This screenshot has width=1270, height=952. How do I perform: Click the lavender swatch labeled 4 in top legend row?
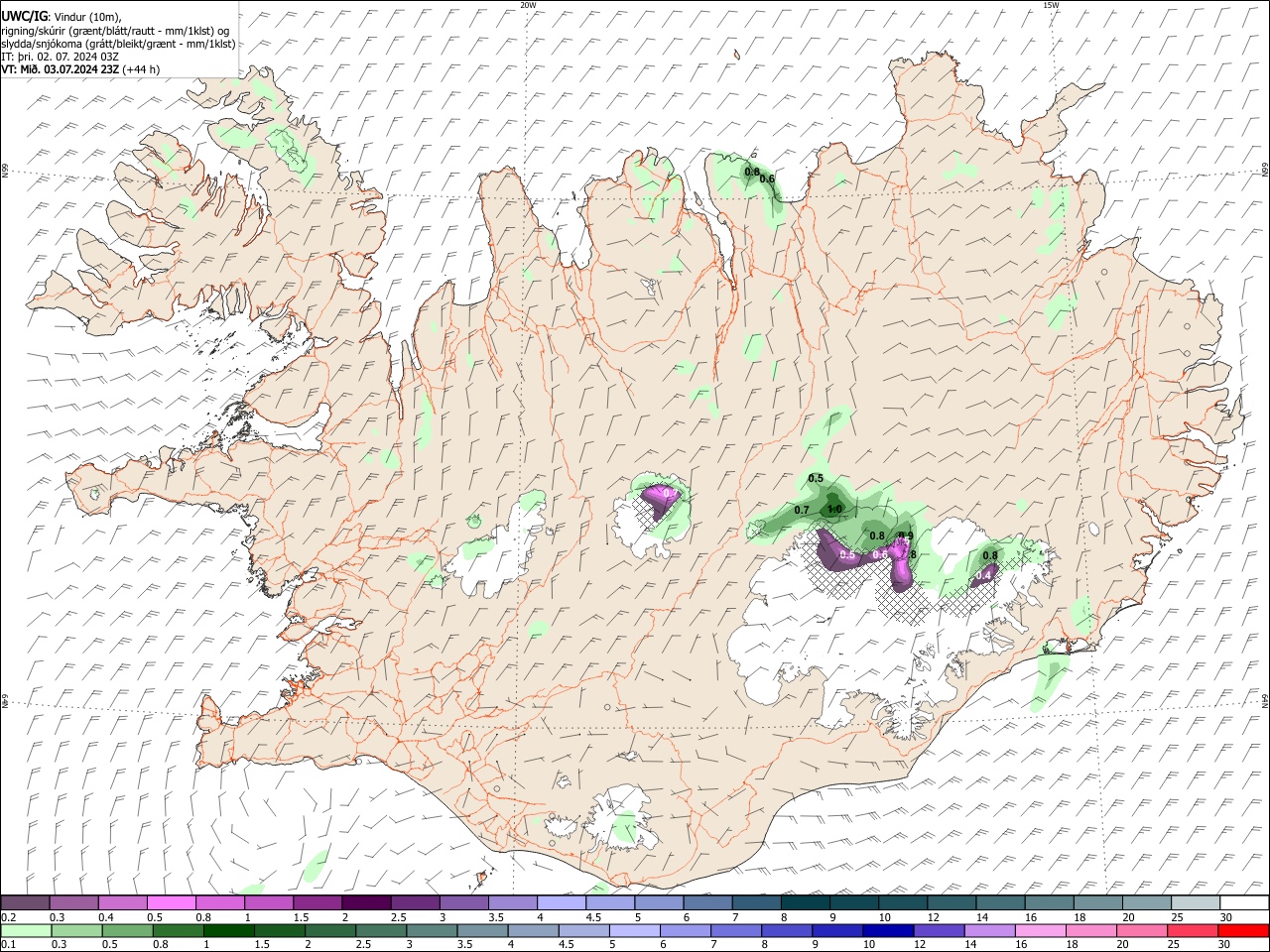click(x=561, y=903)
